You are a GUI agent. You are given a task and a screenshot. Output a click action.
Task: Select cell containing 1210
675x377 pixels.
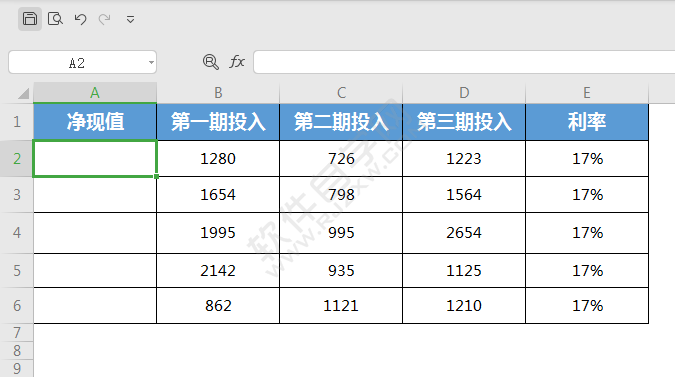coord(464,306)
